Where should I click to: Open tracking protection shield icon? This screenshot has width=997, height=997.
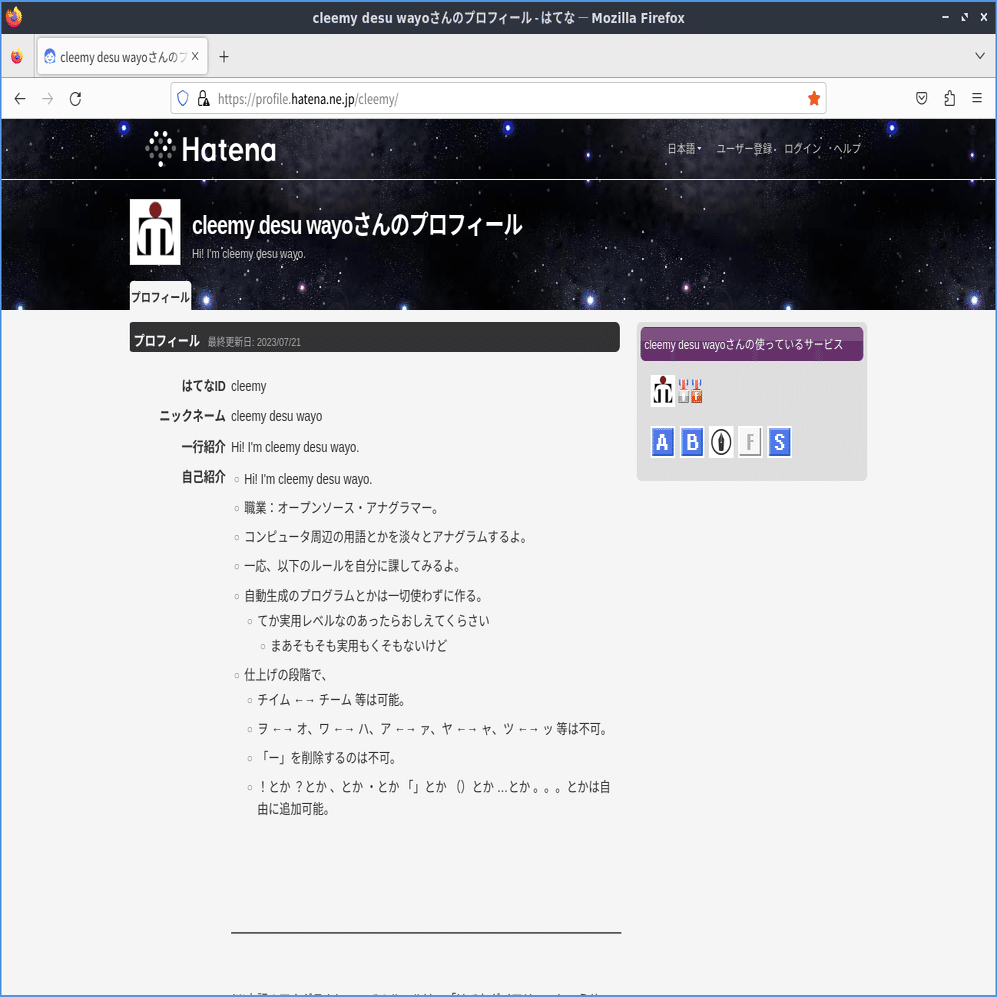pos(182,98)
